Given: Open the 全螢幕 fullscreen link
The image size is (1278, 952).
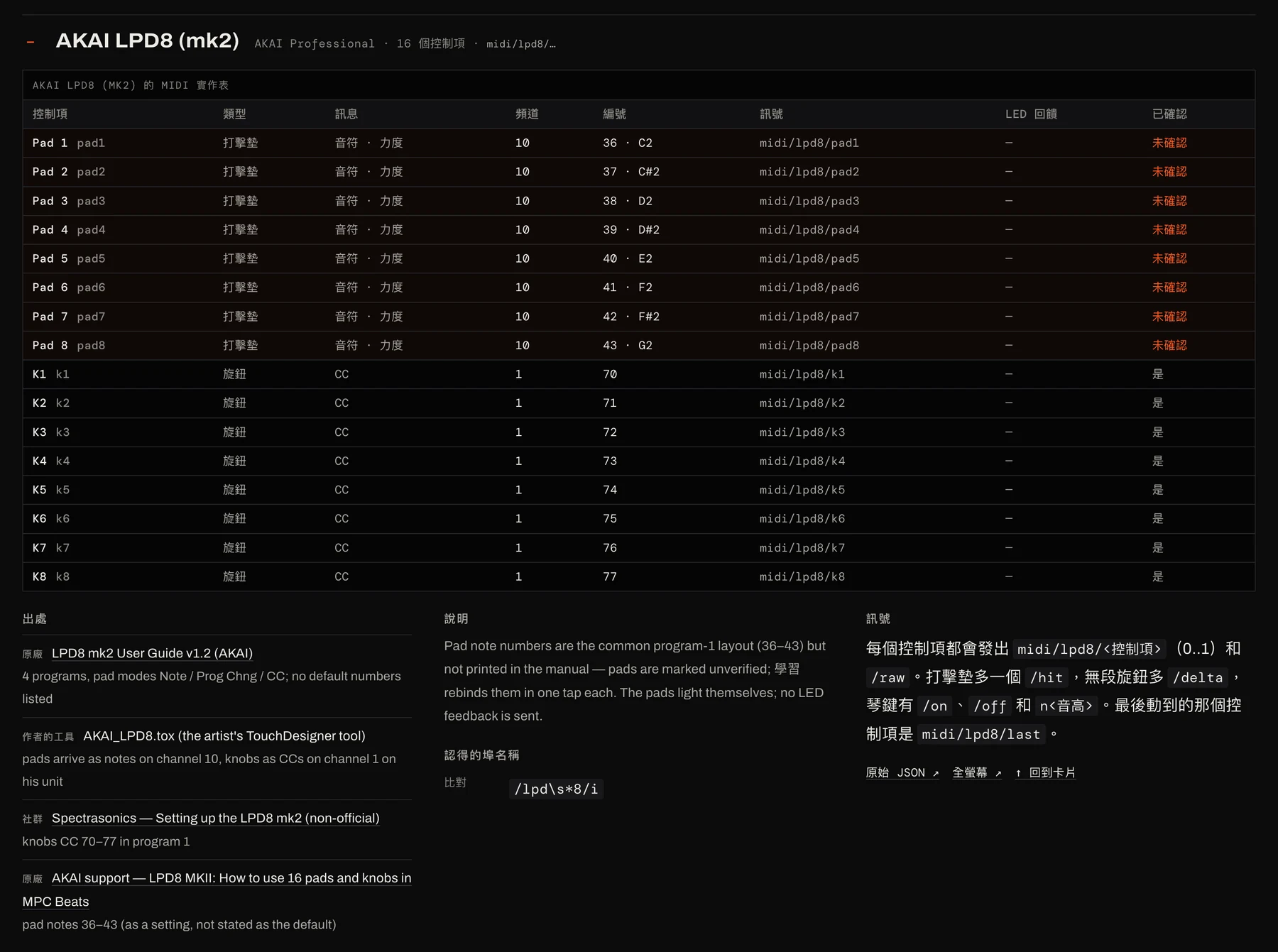Looking at the screenshot, I should (977, 772).
